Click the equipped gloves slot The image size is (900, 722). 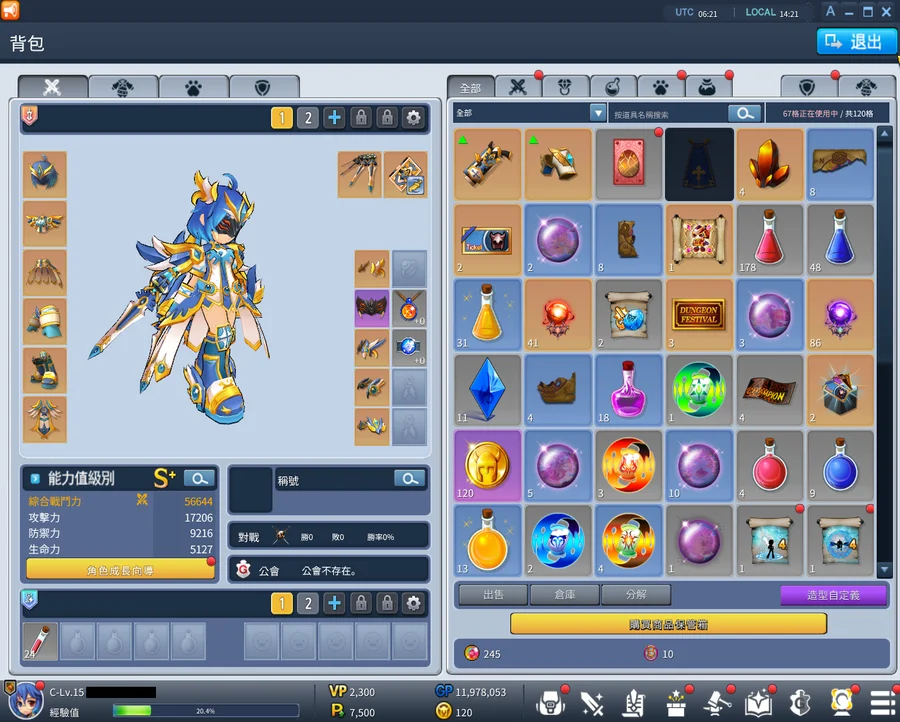(45, 321)
